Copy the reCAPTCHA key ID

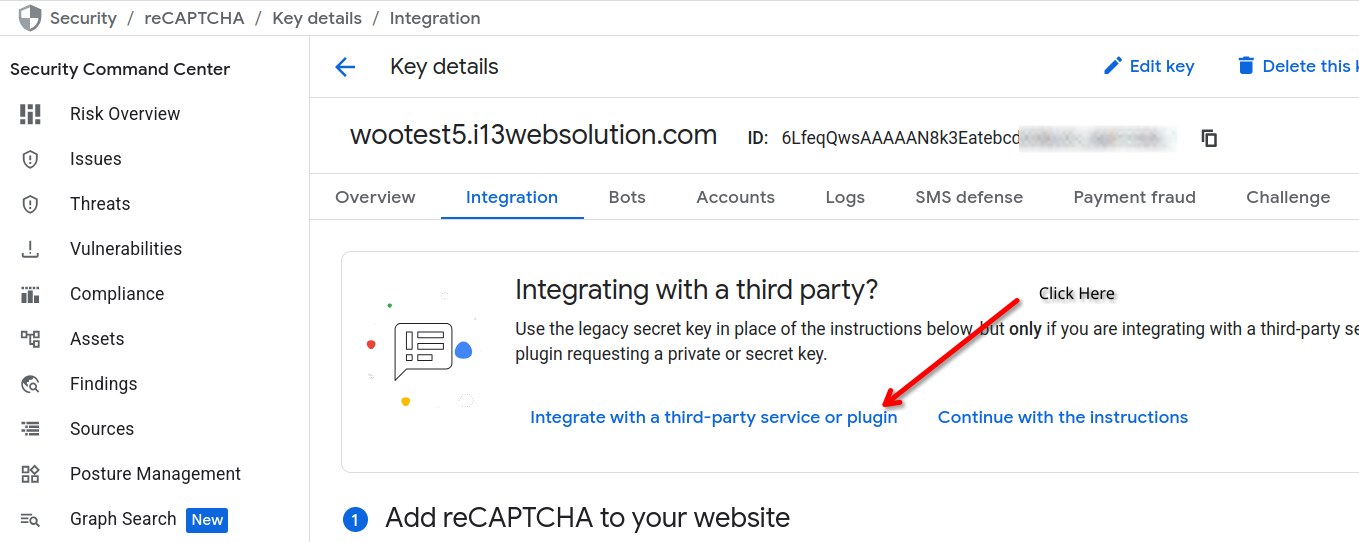point(1209,138)
